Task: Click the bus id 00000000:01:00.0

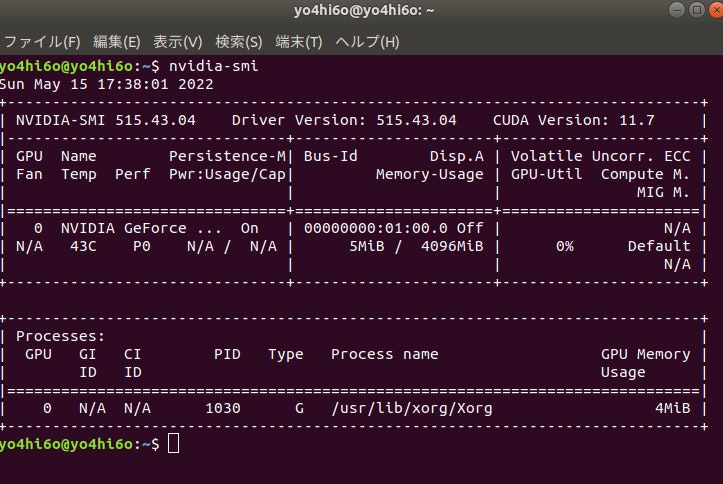Action: (x=376, y=228)
